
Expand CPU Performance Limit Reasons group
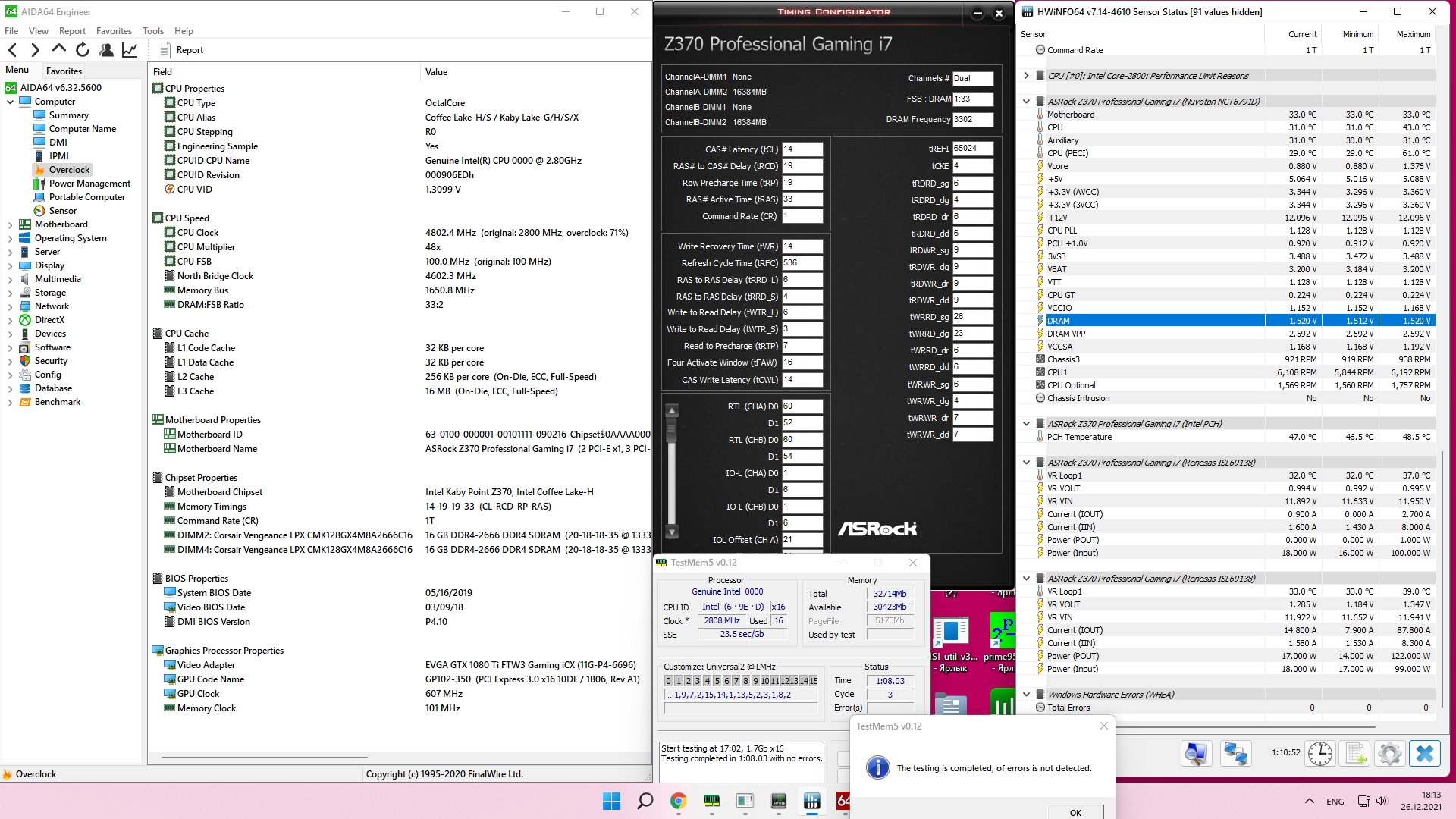tap(1026, 76)
